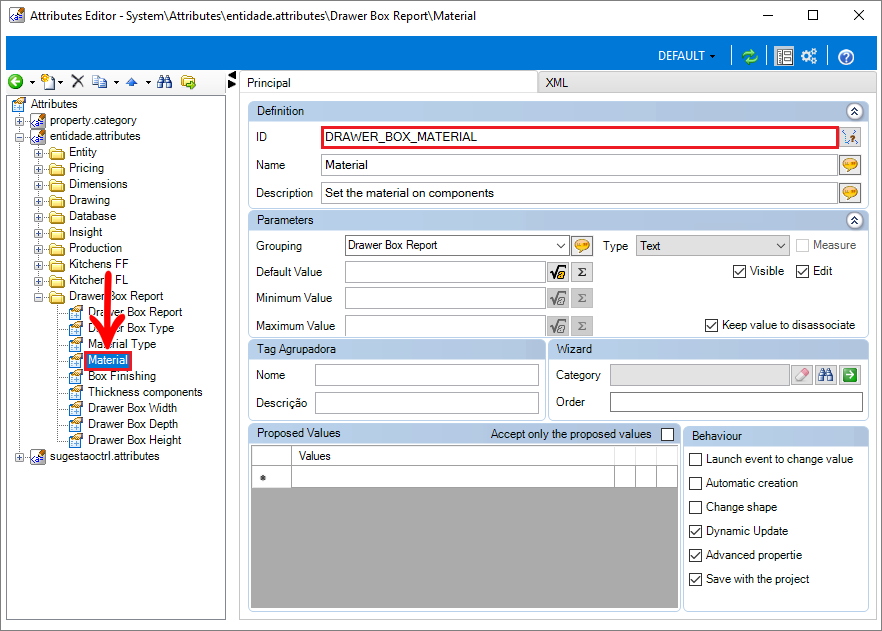This screenshot has height=631, width=882.
Task: Uncheck the Visible checkbox
Action: click(739, 272)
